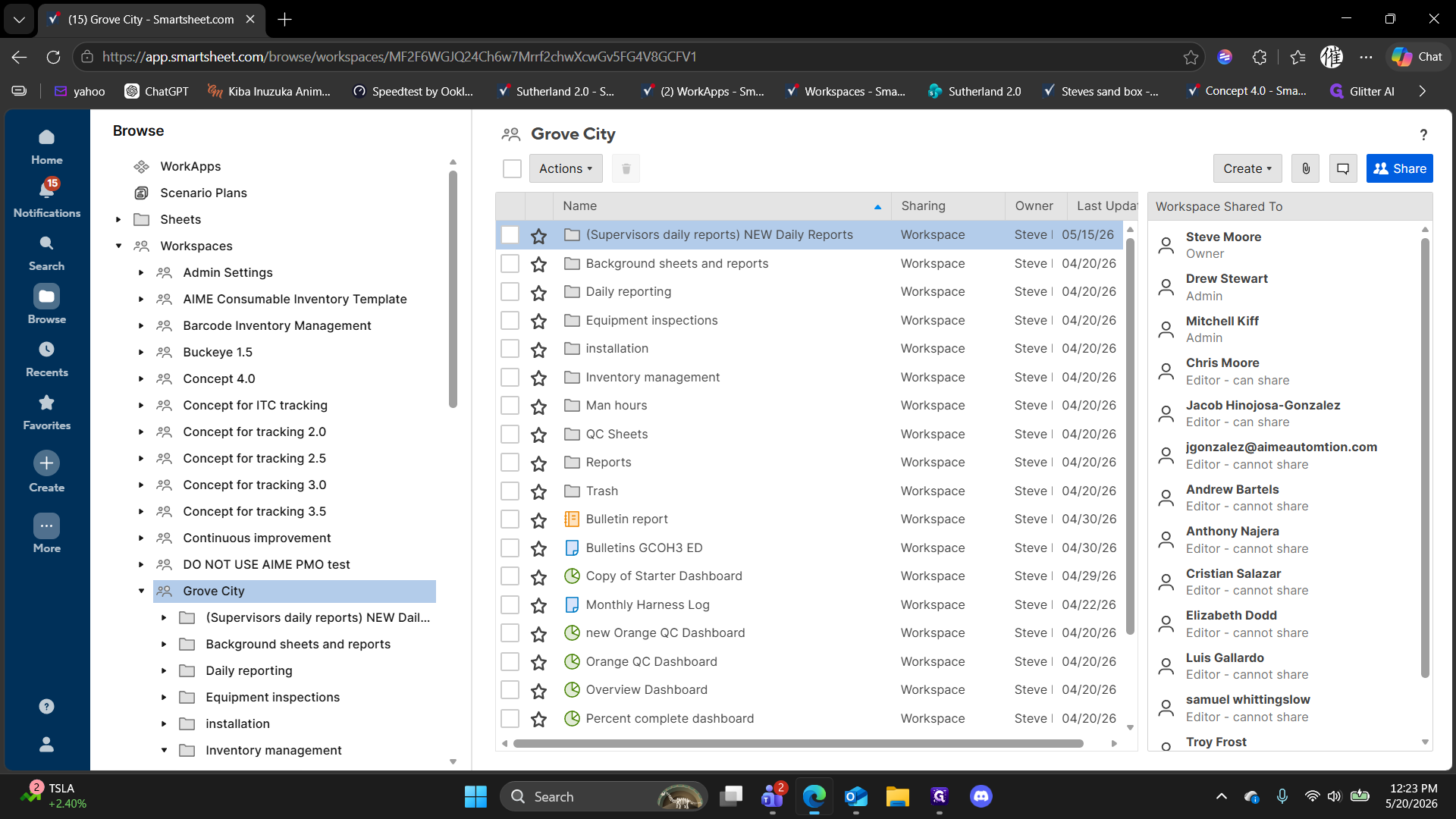Open Discord from the Windows taskbar

981,796
